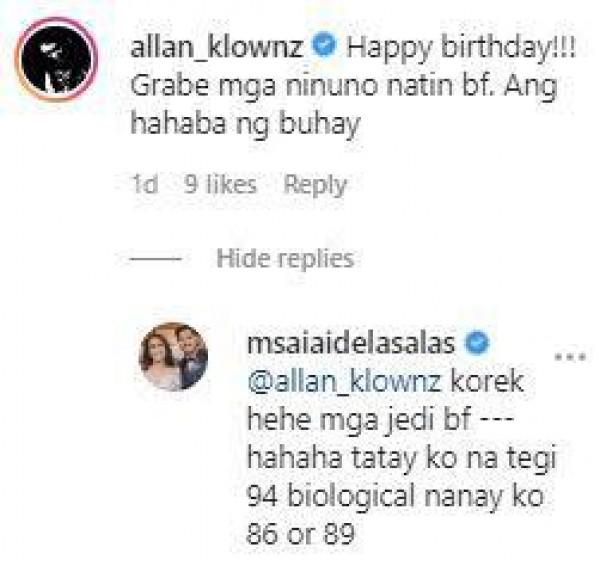Screen dimensions: 600x566
Task: Click verified badge beside msaiaidelasalas
Action: (x=477, y=343)
